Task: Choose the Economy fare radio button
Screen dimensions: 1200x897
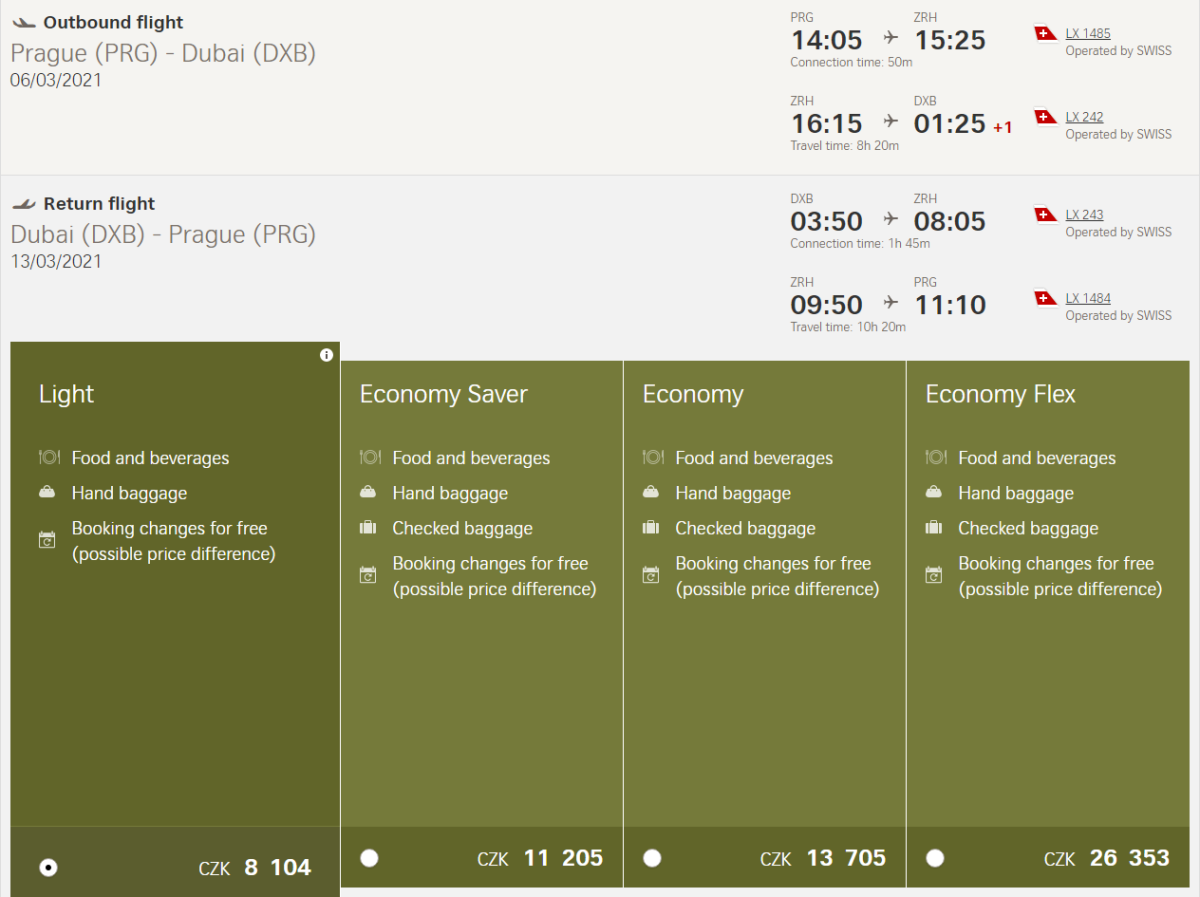Action: [652, 858]
